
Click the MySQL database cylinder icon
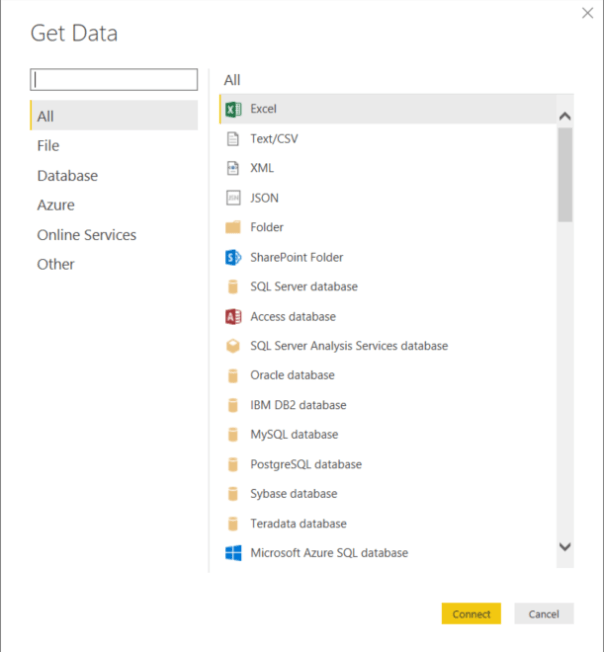click(x=233, y=435)
